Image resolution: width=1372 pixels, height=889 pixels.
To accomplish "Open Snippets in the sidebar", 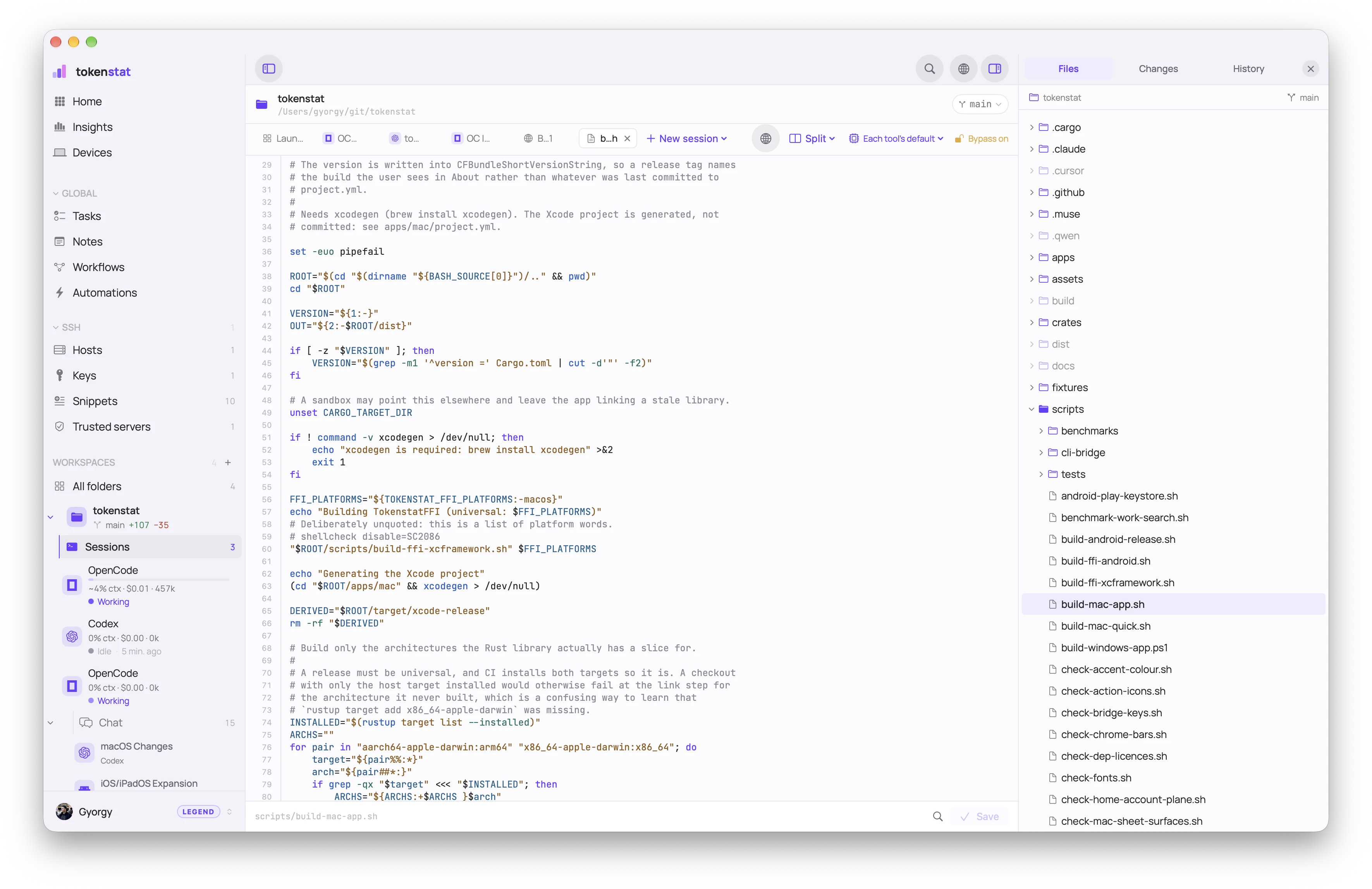I will (x=144, y=401).
